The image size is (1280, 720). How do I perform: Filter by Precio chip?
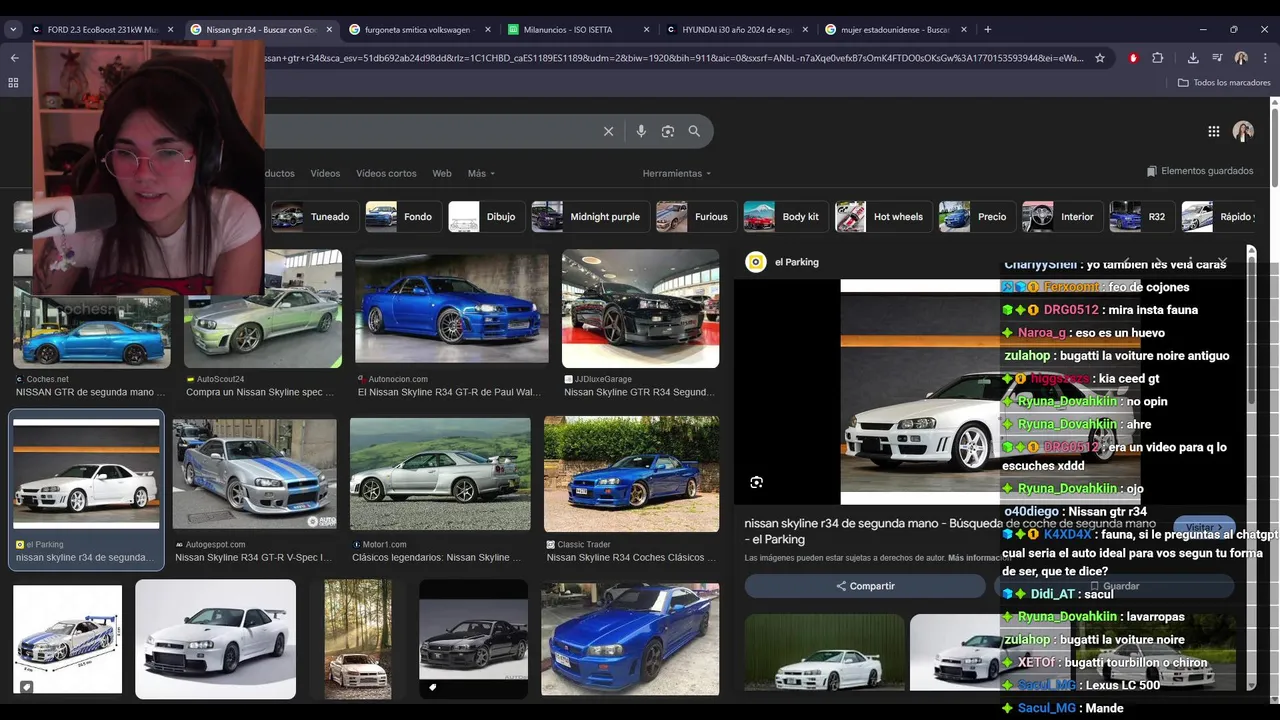(977, 216)
